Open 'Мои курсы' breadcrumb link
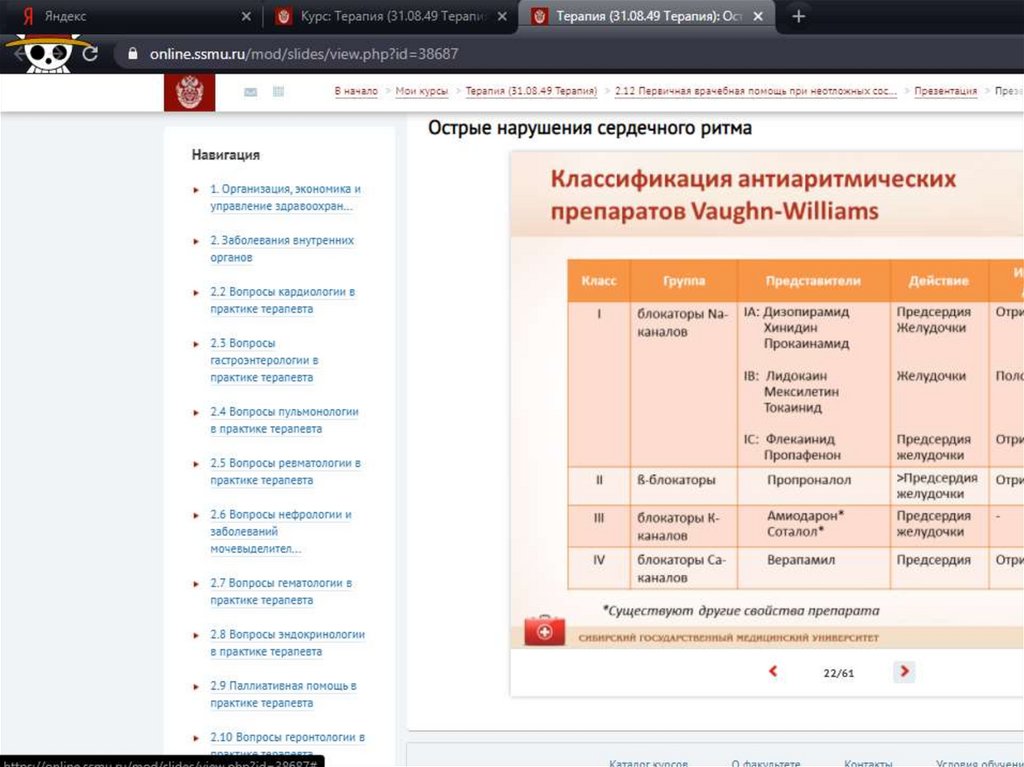Image resolution: width=1024 pixels, height=767 pixels. (x=422, y=91)
